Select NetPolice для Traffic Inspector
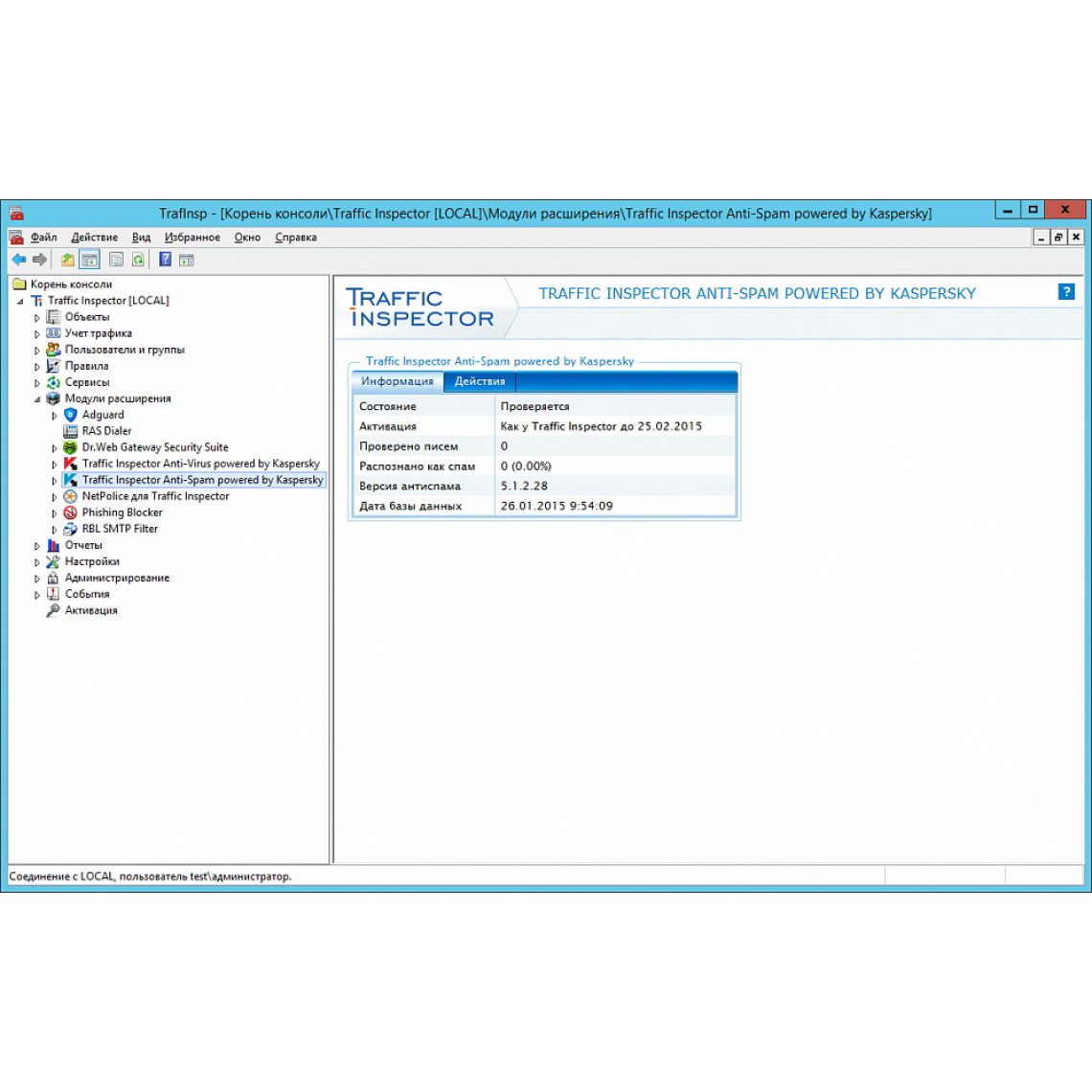 pos(155,496)
